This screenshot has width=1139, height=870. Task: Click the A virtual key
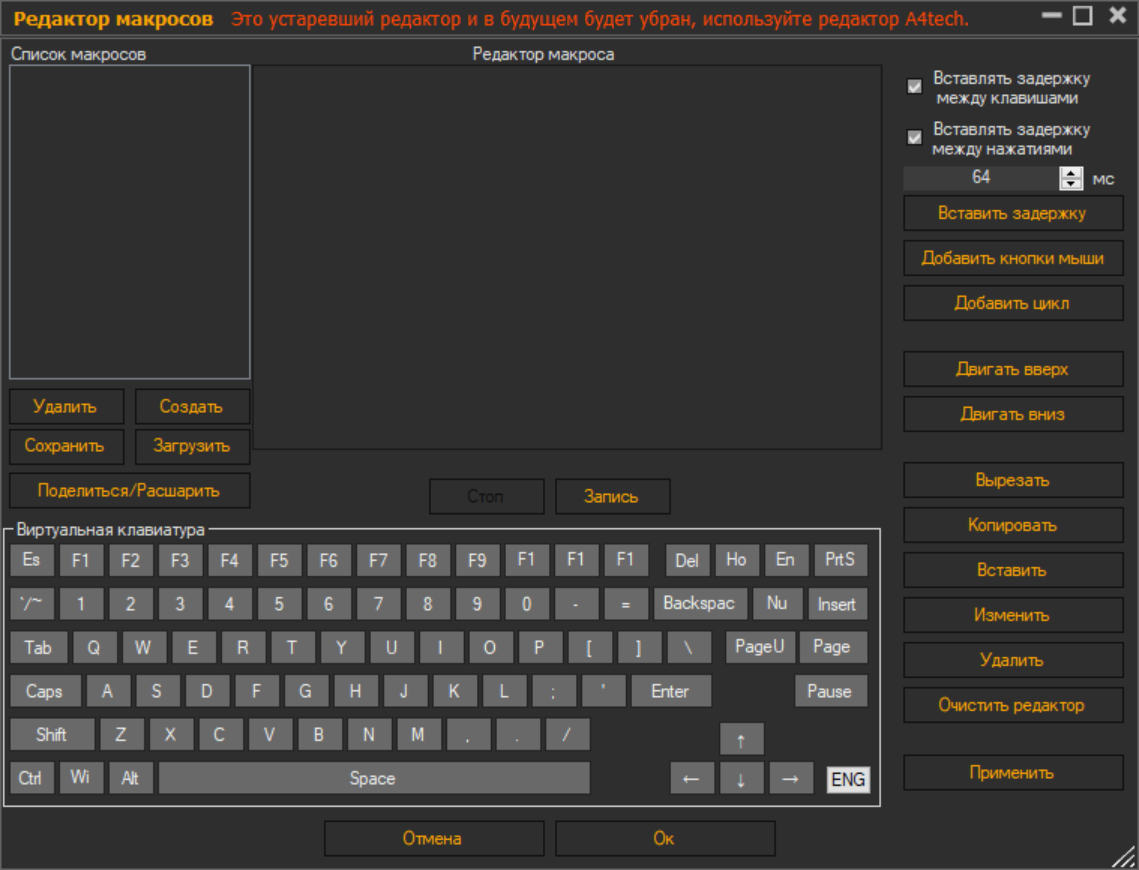click(x=108, y=691)
